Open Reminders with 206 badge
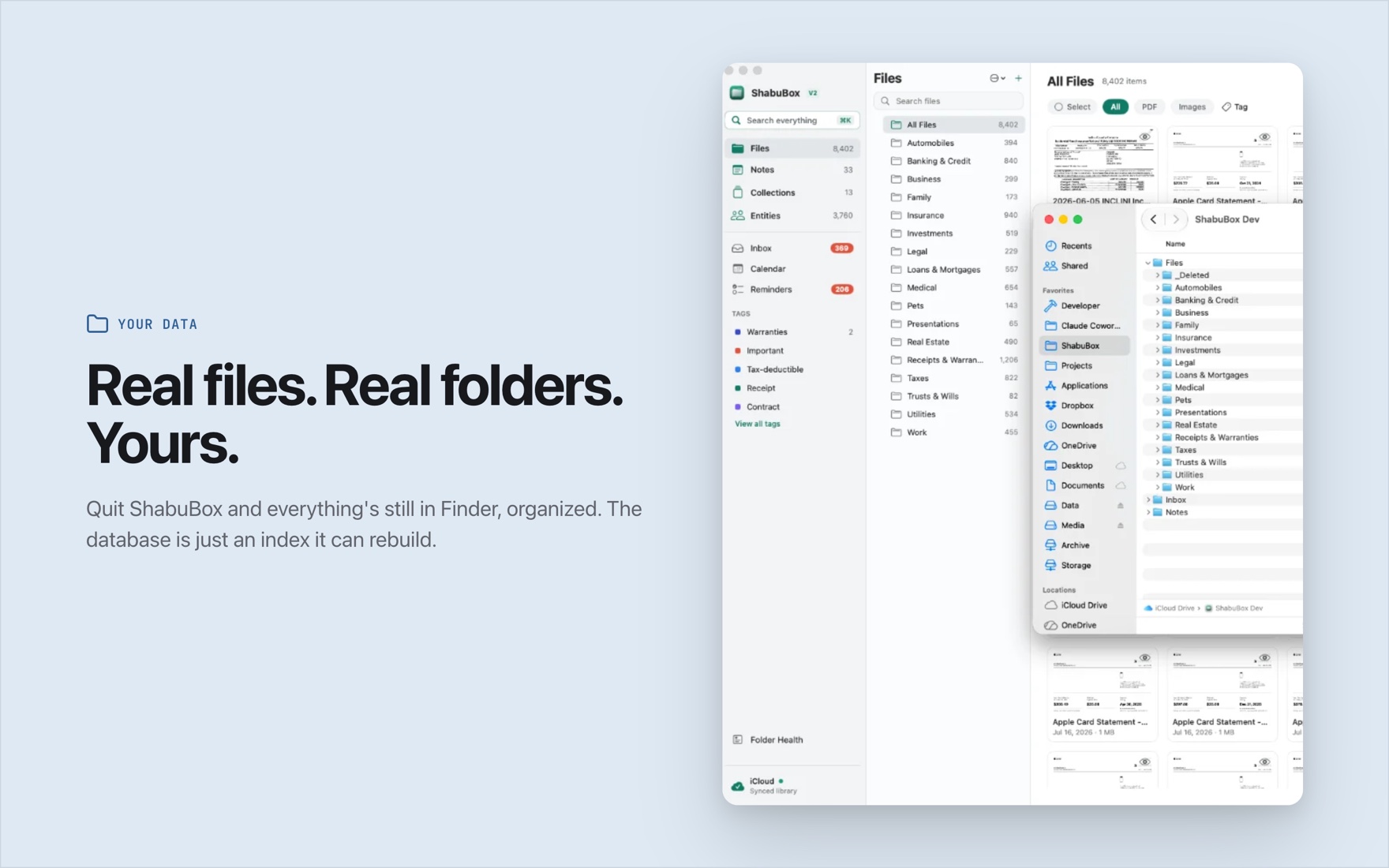Viewport: 1389px width, 868px height. pos(792,290)
